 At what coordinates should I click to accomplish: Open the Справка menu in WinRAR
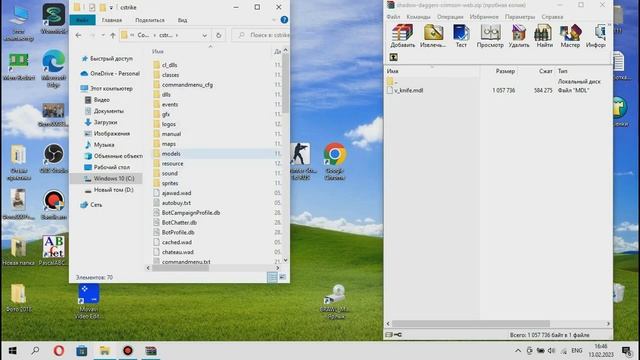coord(552,17)
